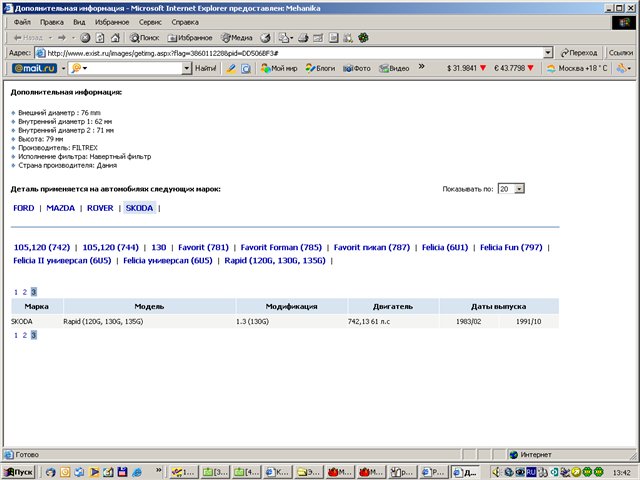Expand hidden mail.ru toolbar items chevron
Screen dimensions: 640x480
coord(422,67)
